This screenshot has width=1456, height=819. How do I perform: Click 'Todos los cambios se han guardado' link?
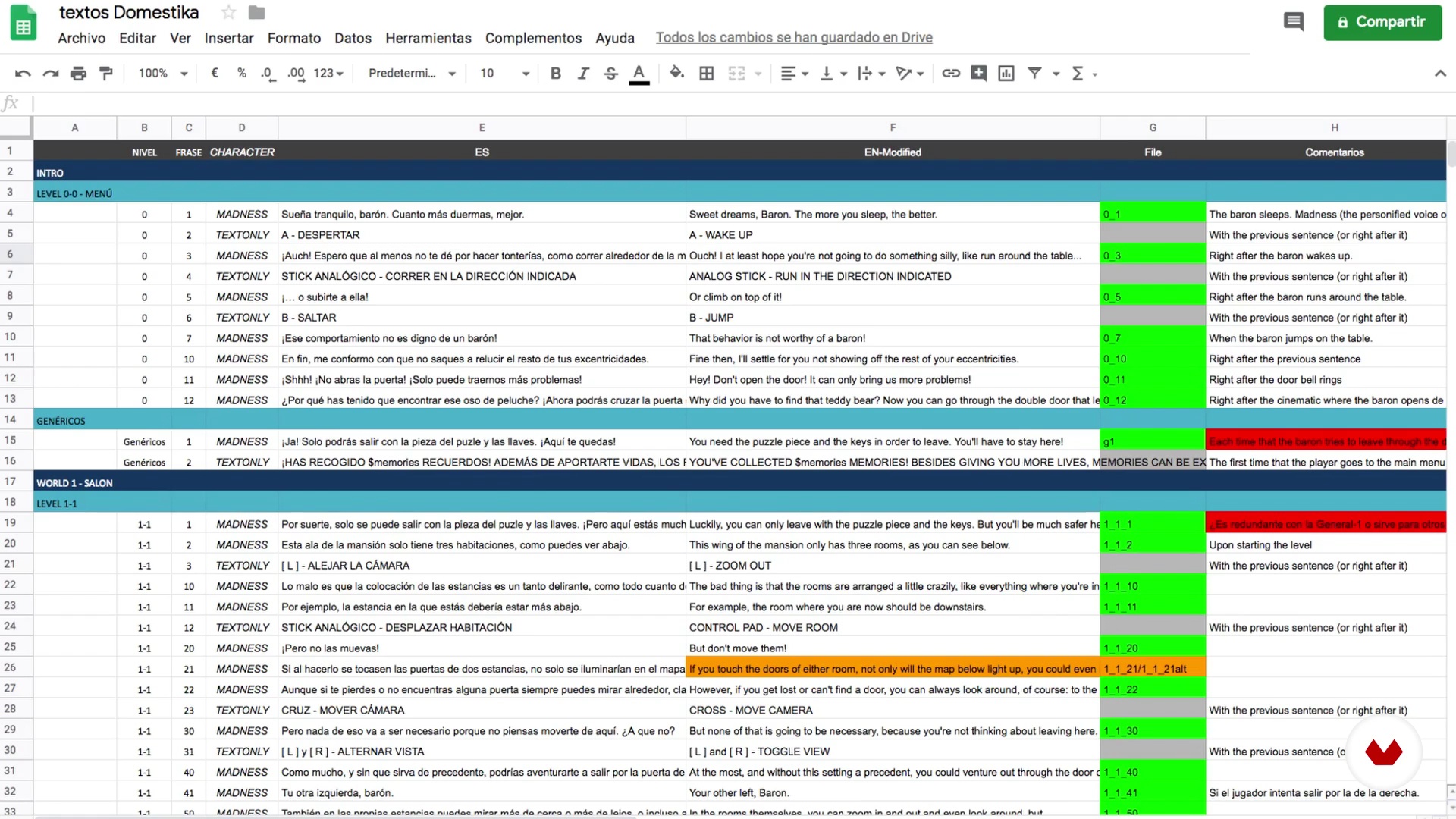[x=794, y=38]
